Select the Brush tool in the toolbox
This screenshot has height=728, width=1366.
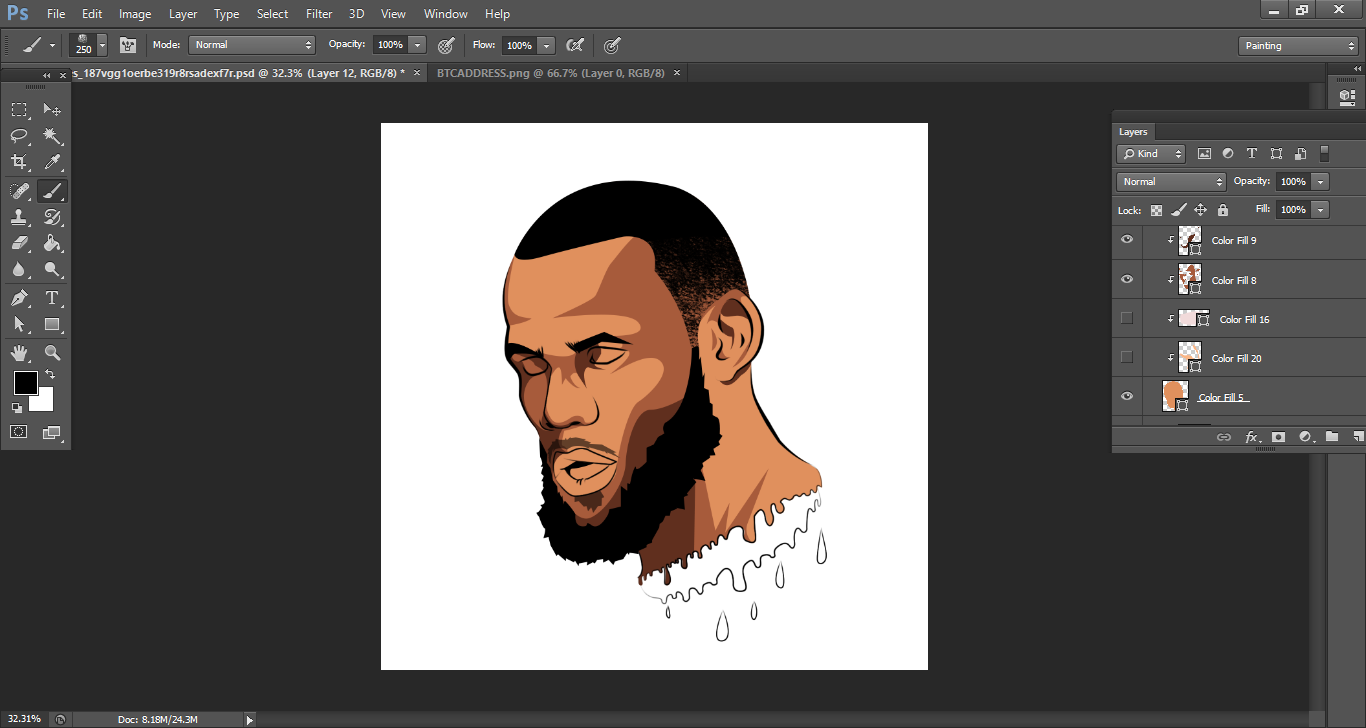tap(53, 191)
